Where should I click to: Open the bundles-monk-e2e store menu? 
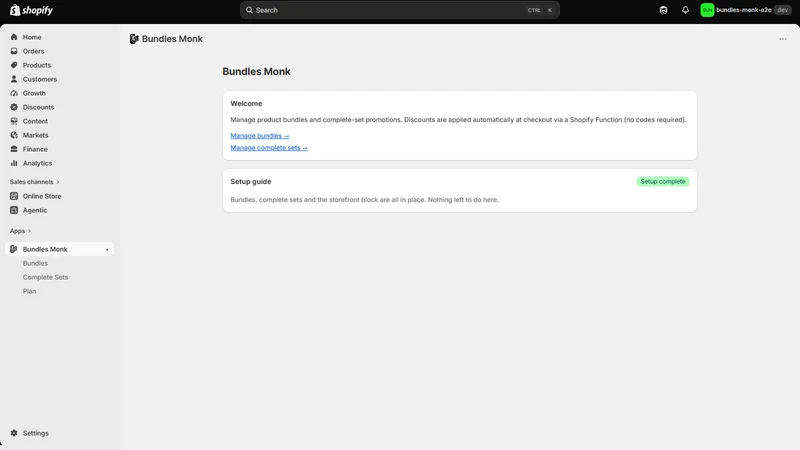pyautogui.click(x=745, y=10)
